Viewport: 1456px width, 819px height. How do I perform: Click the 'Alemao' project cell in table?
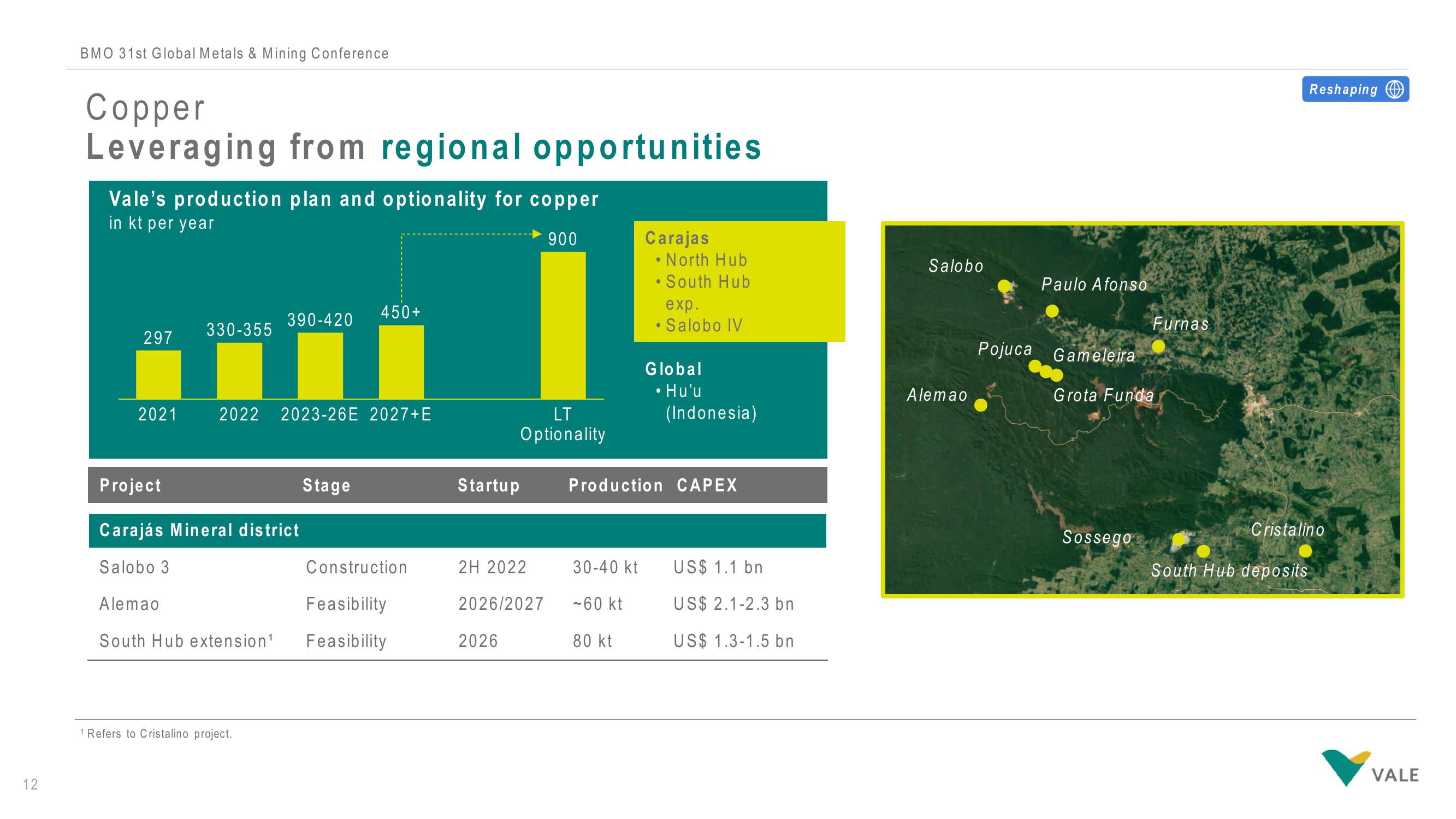129,604
